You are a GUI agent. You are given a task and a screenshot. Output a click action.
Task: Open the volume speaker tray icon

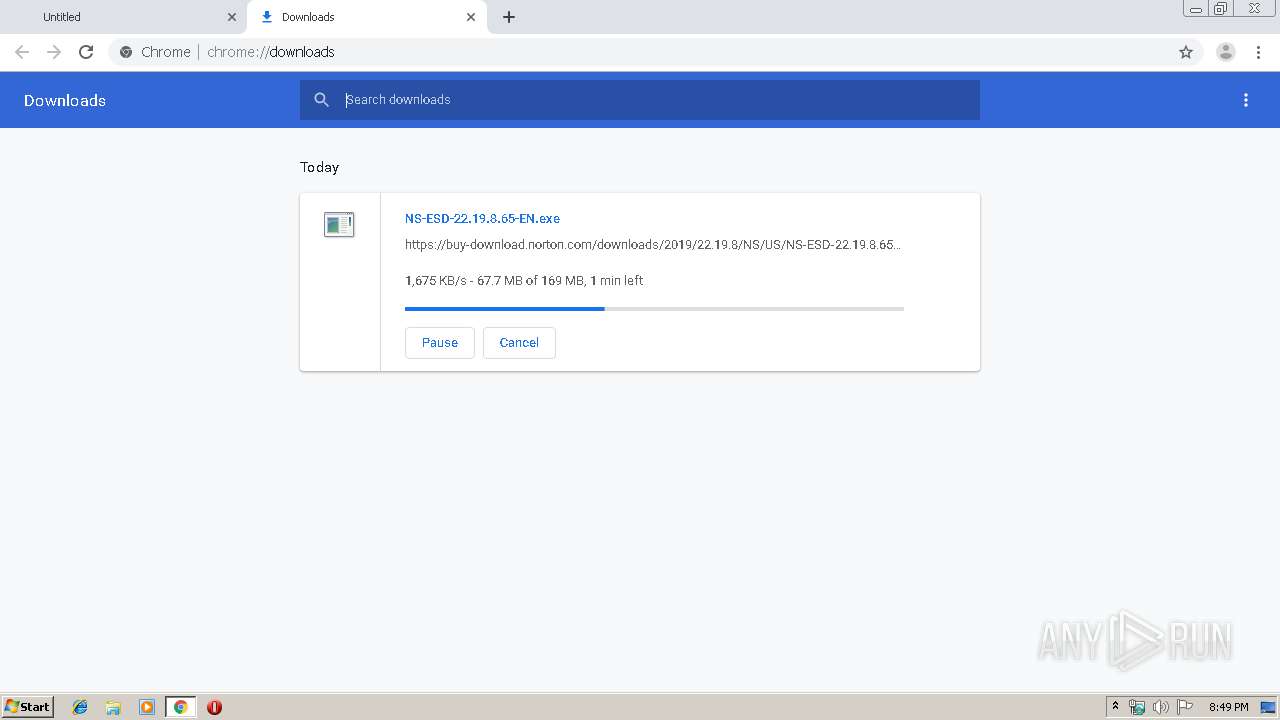pos(1160,707)
